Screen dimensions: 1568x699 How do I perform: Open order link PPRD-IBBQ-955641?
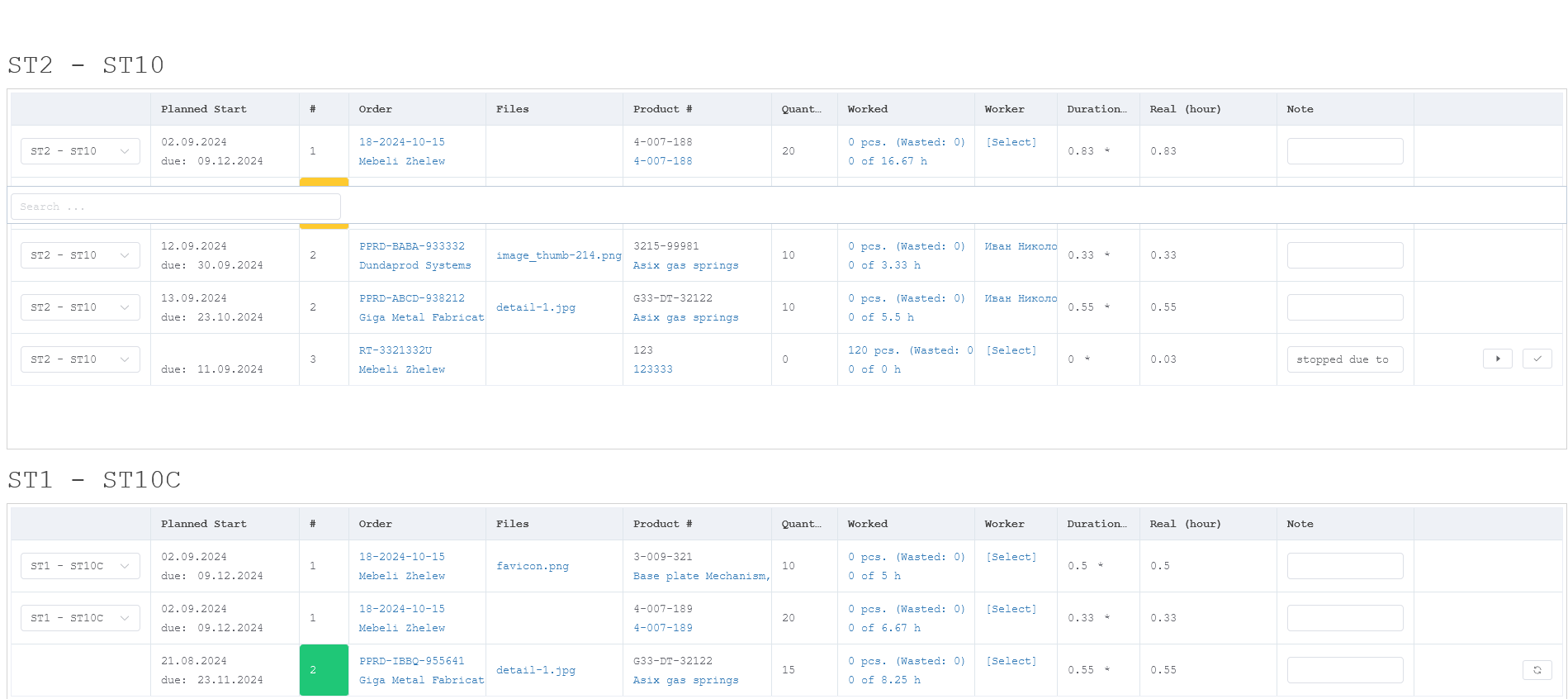[411, 661]
